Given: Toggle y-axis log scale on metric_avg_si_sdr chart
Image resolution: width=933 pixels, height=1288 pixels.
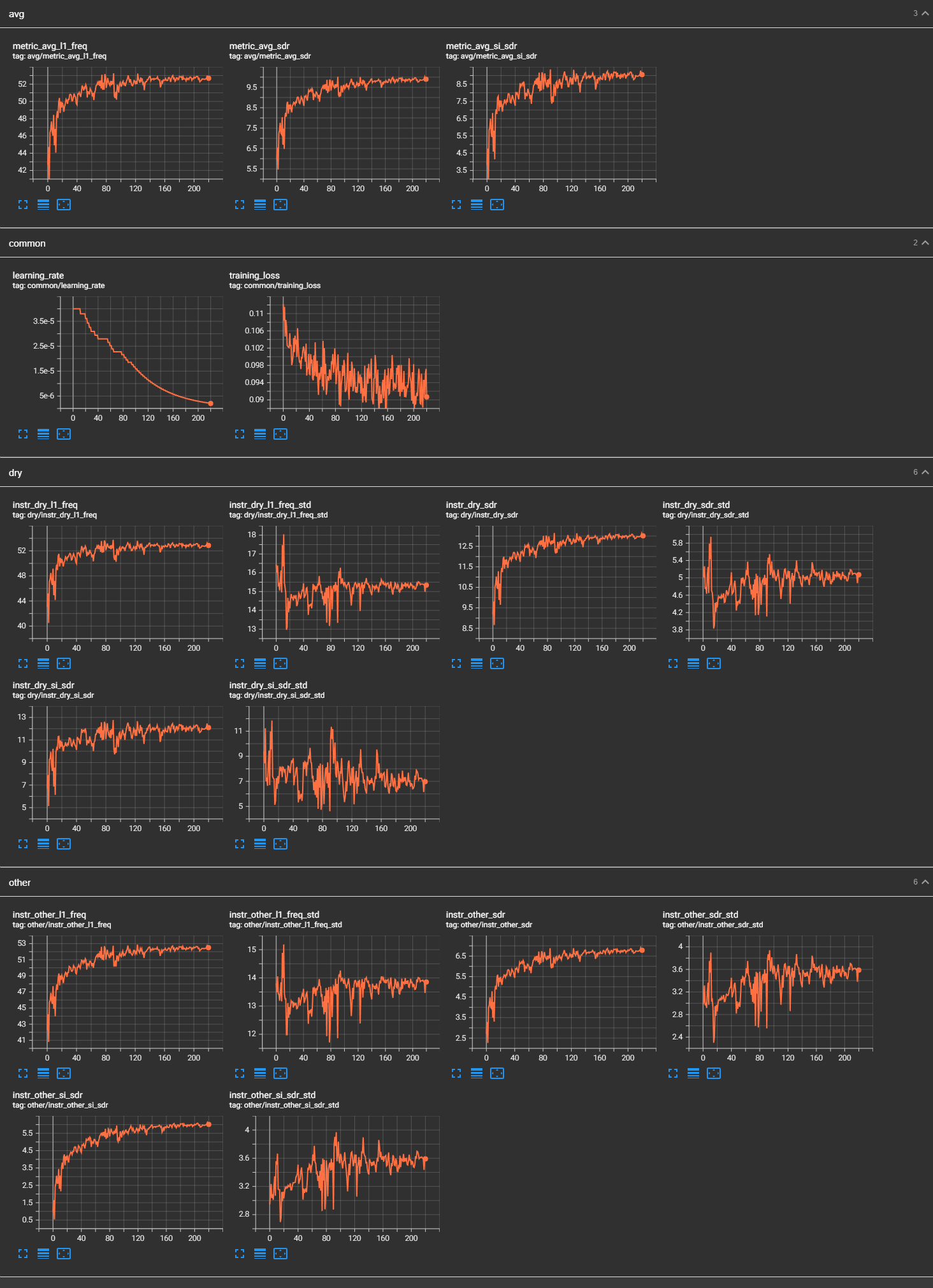Looking at the screenshot, I should 477,205.
